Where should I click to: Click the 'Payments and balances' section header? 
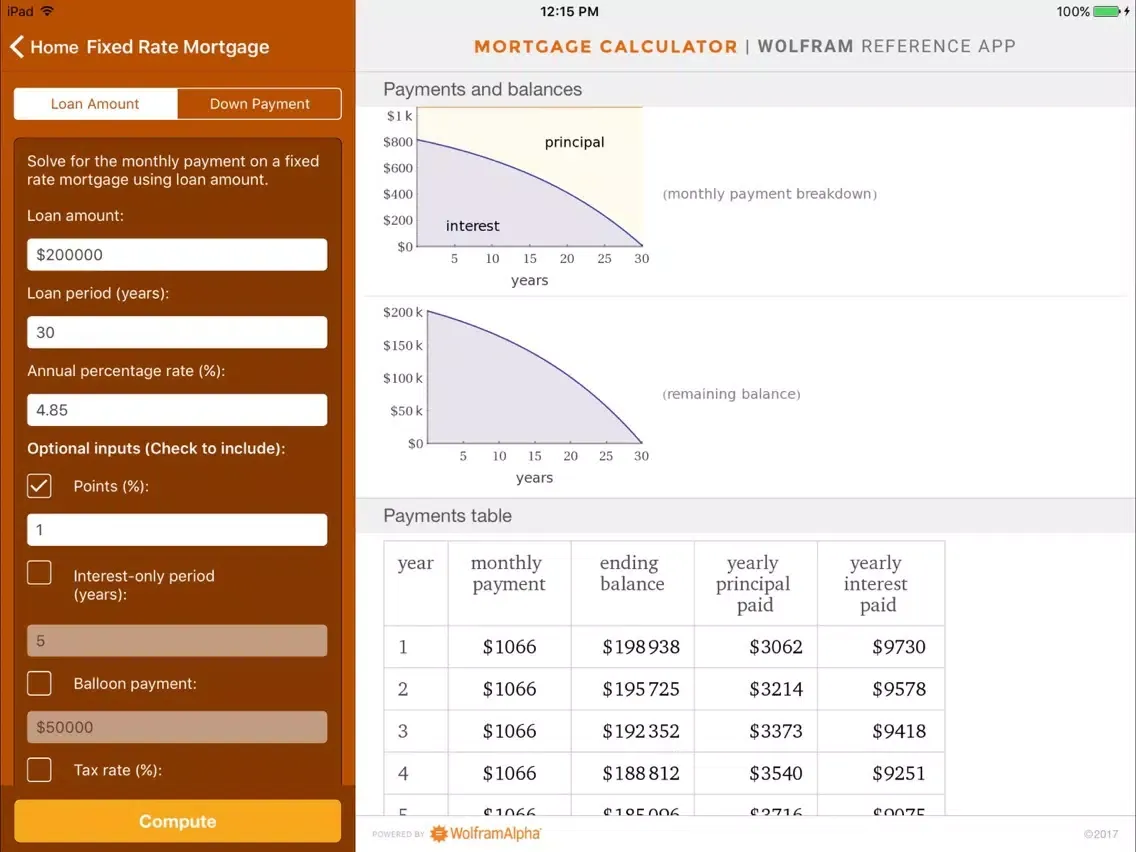coord(483,89)
